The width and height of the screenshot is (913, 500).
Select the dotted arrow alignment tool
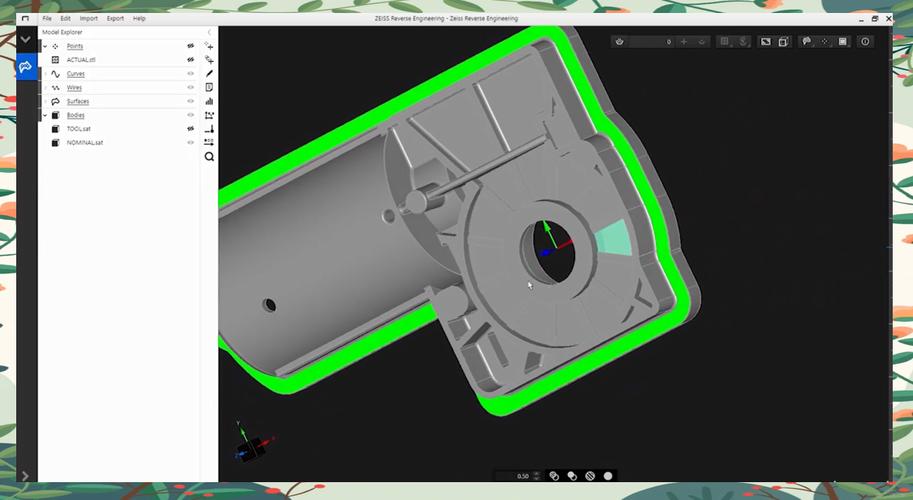[209, 143]
